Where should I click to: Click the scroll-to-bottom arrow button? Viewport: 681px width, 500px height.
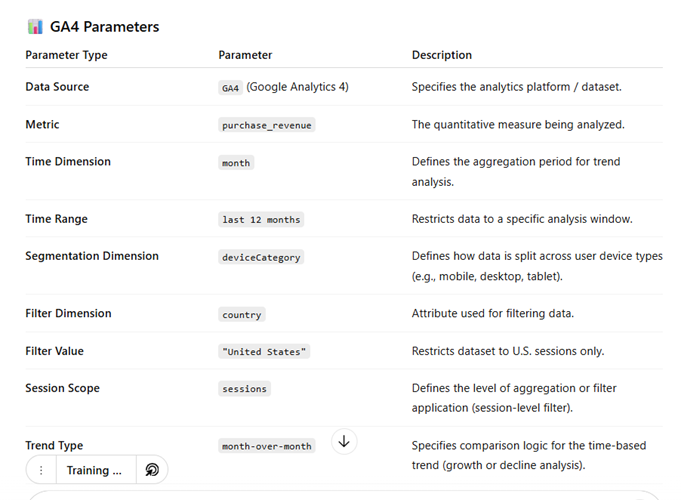click(x=344, y=441)
